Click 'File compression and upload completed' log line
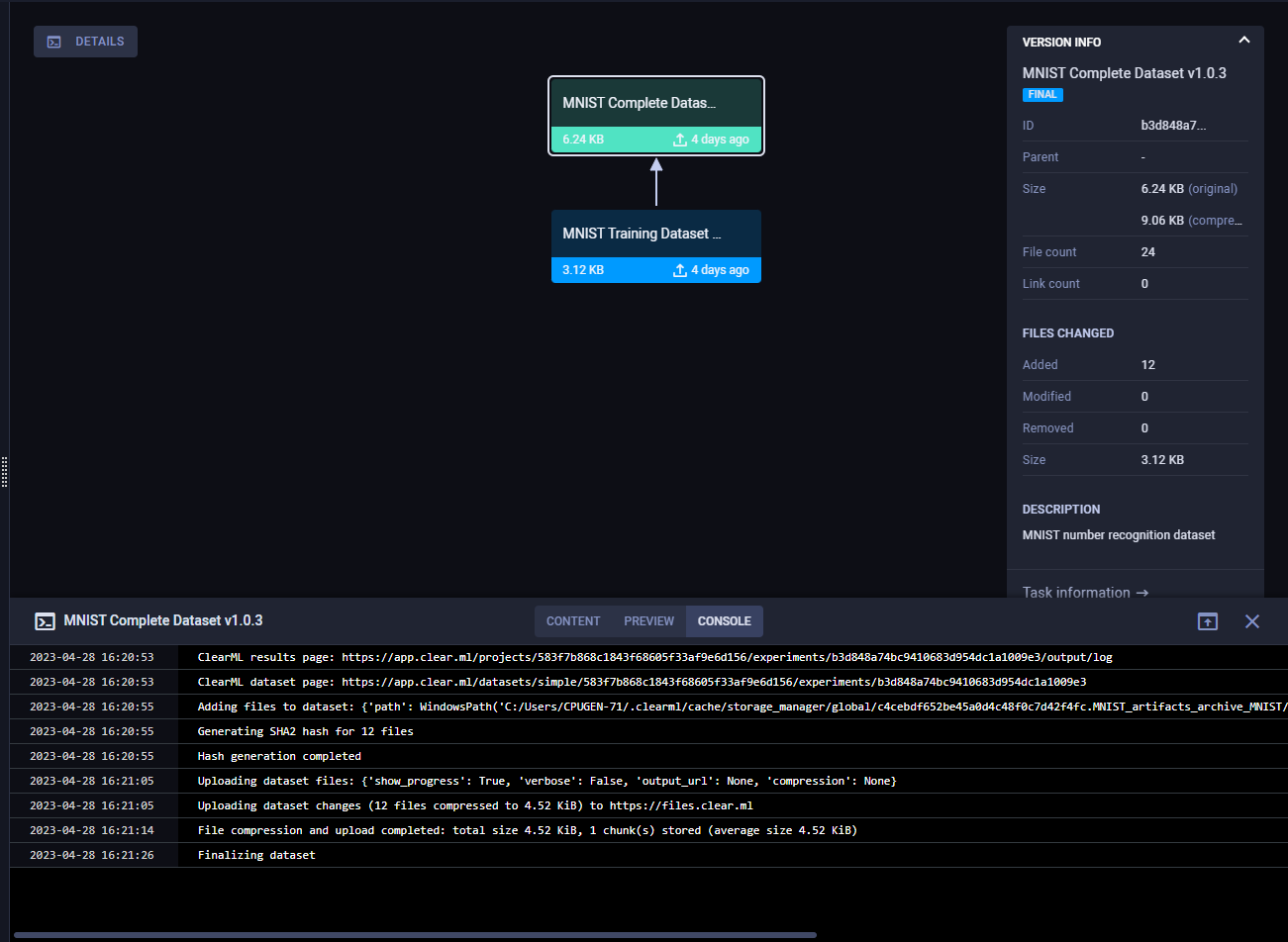Screen dimensions: 1288x942 (x=527, y=830)
